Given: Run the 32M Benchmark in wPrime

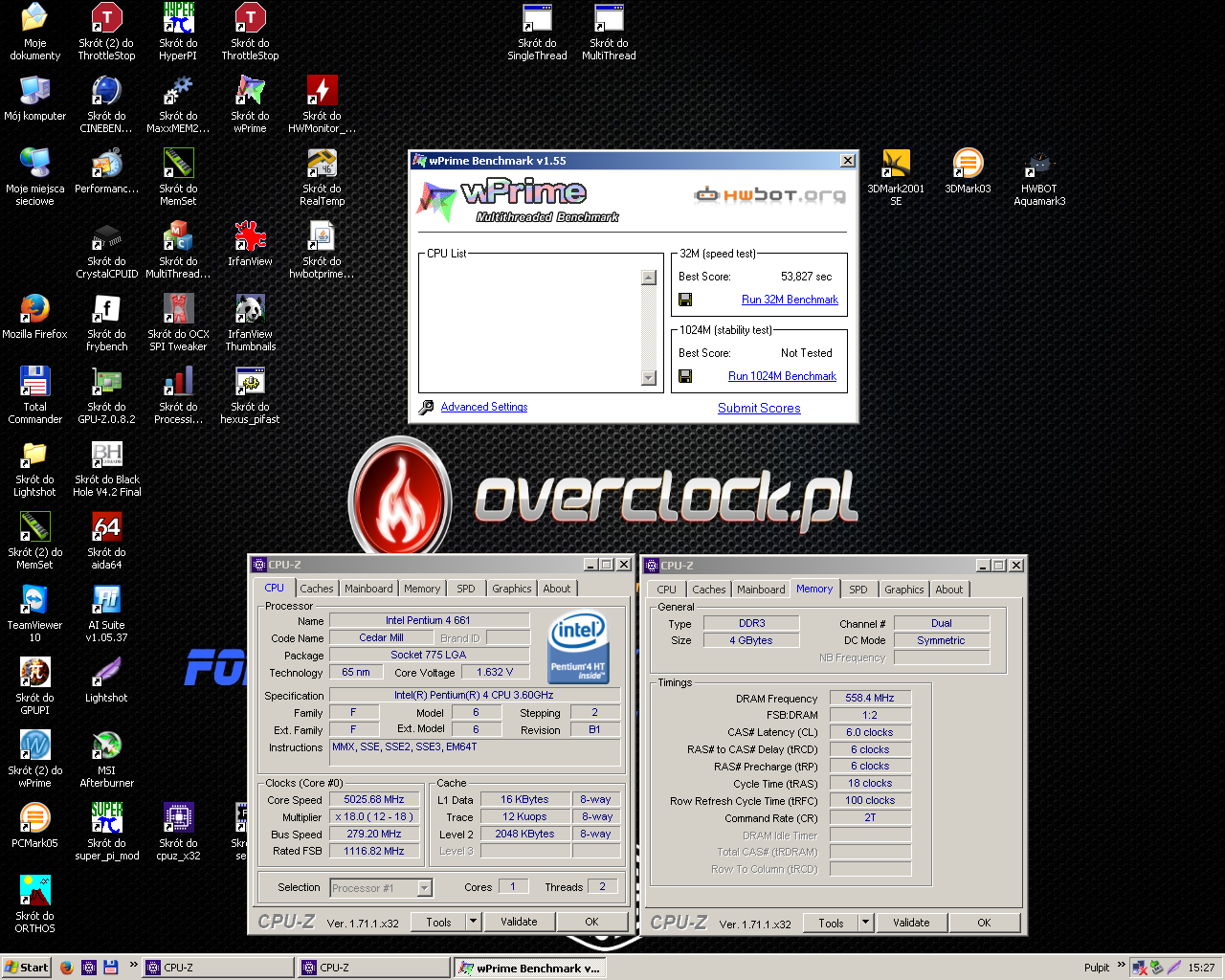Looking at the screenshot, I should (790, 300).
